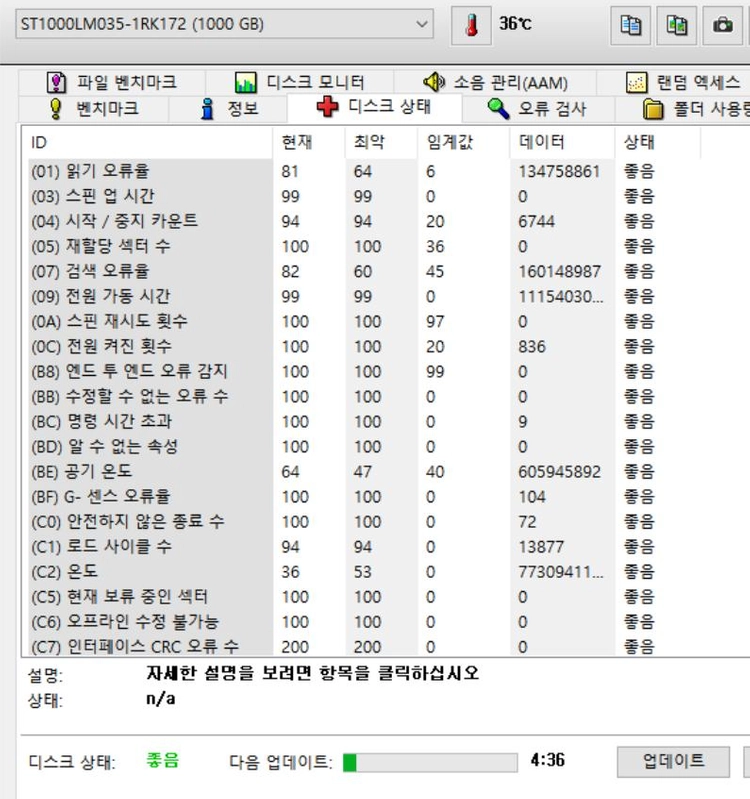Click the 현재 column header
The height and width of the screenshot is (799, 750).
click(x=309, y=143)
